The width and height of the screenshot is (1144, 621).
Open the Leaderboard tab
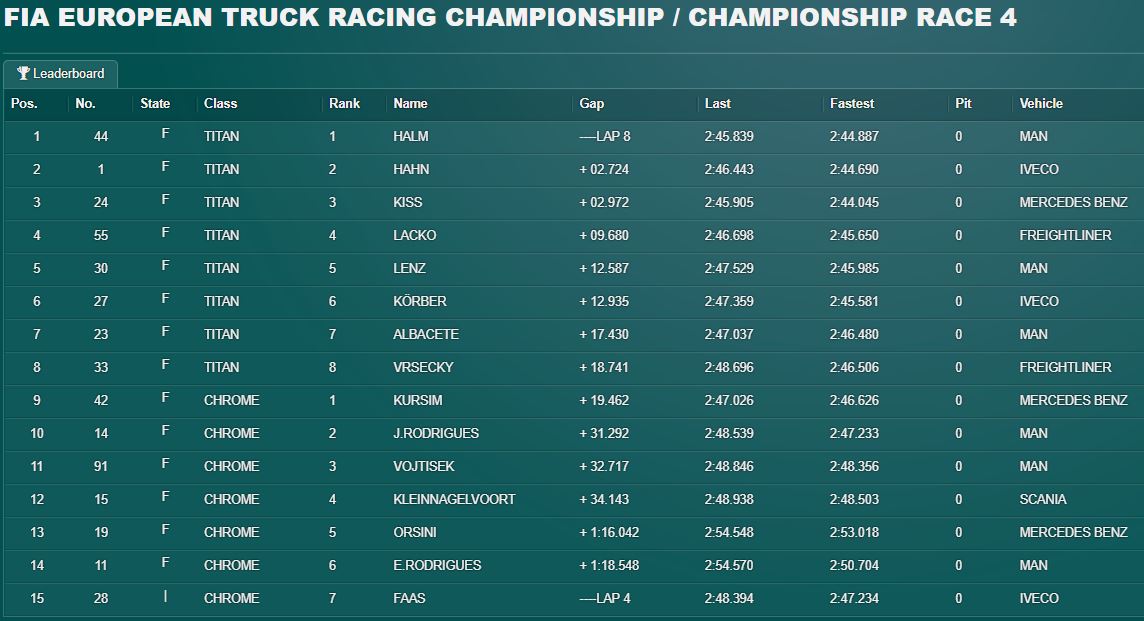(61, 74)
